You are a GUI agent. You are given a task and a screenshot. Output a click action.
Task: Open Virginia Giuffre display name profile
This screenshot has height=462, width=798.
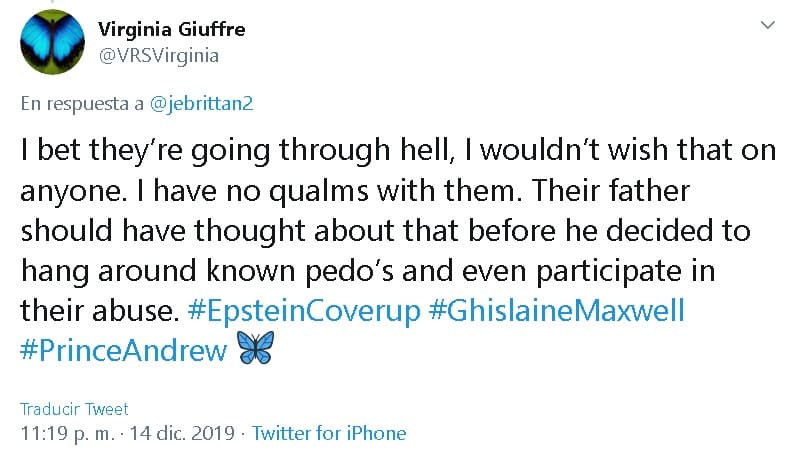click(173, 29)
